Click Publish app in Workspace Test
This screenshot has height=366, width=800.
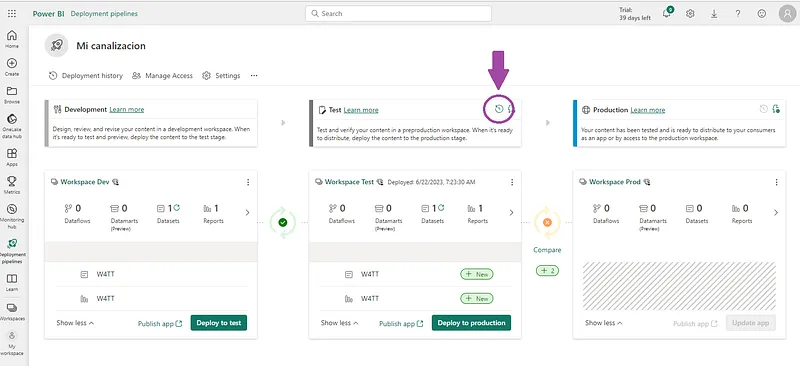click(401, 324)
